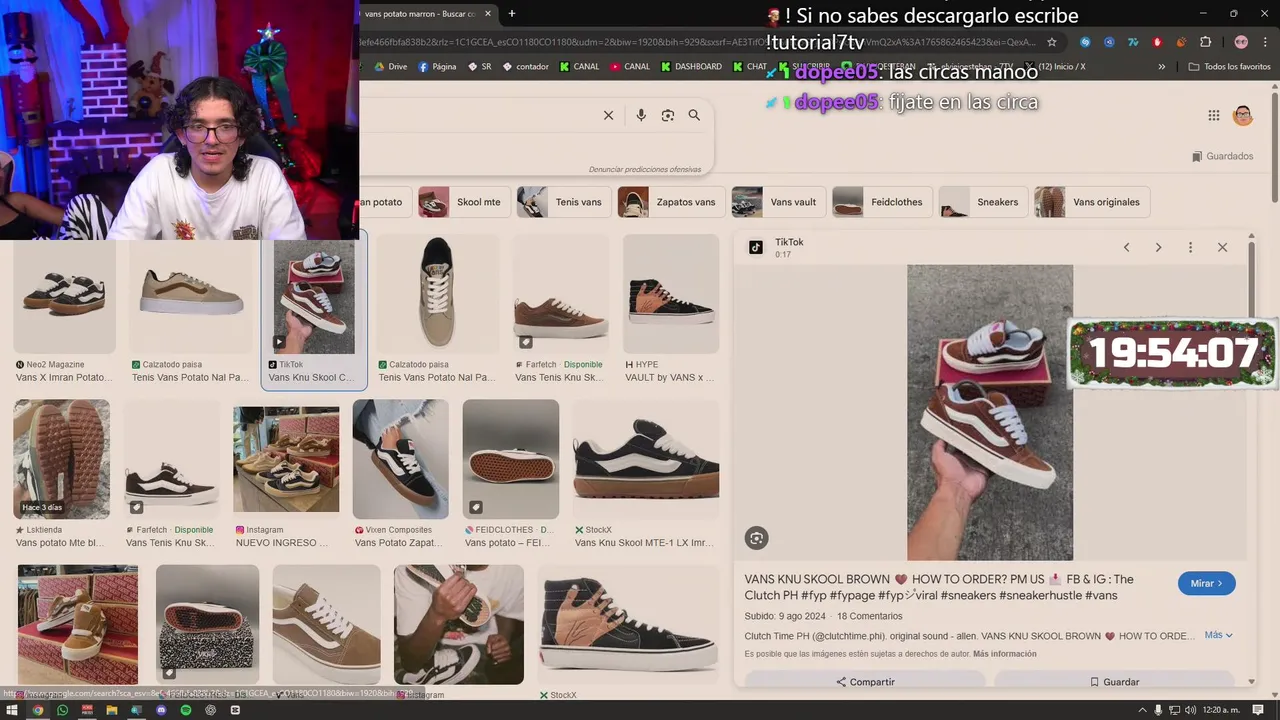Go to next image in preview panel
The width and height of the screenshot is (1280, 720).
(x=1158, y=247)
